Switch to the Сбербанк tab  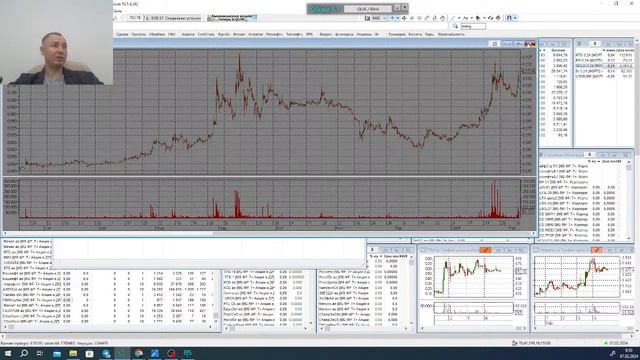coord(157,35)
